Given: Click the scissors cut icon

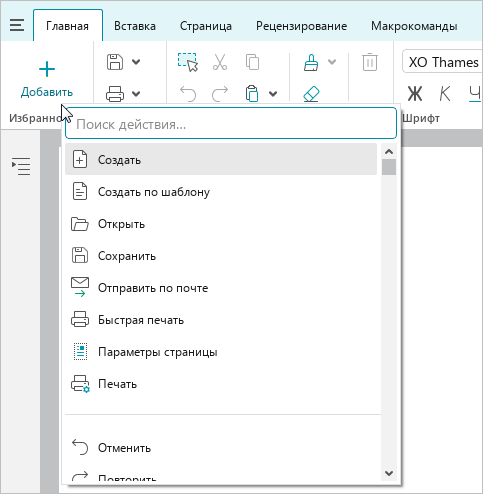Looking at the screenshot, I should (x=220, y=62).
